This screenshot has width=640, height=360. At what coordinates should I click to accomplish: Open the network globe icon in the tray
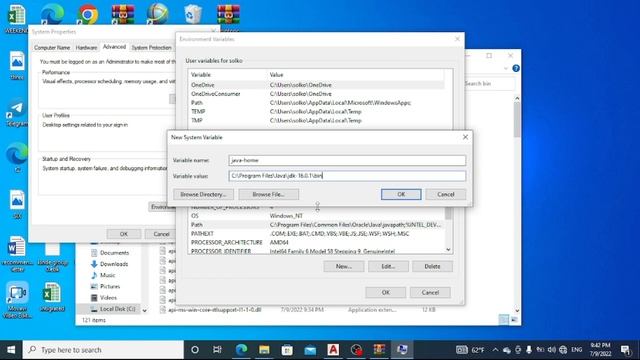pos(563,350)
